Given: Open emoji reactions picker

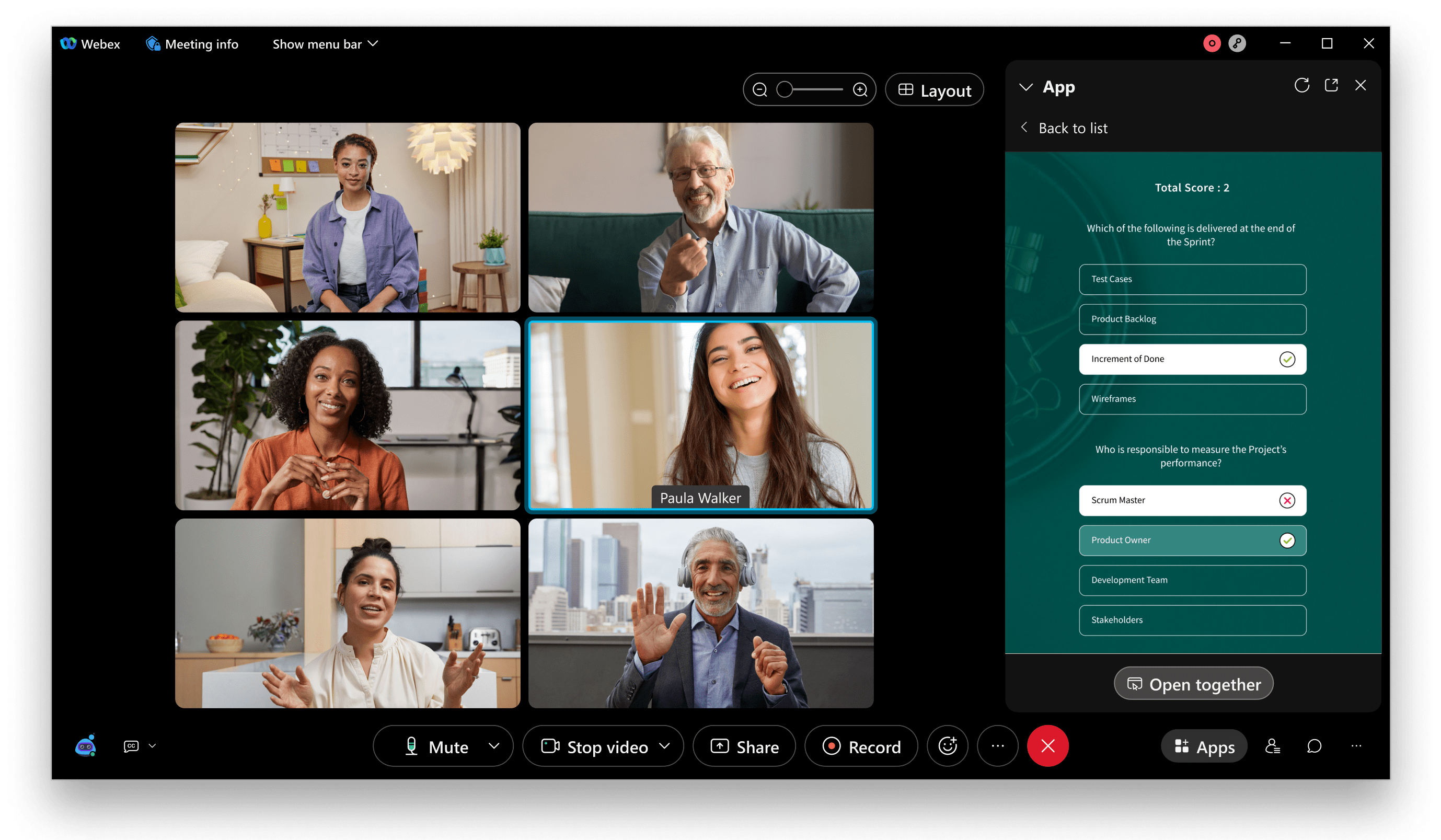Looking at the screenshot, I should (x=947, y=745).
